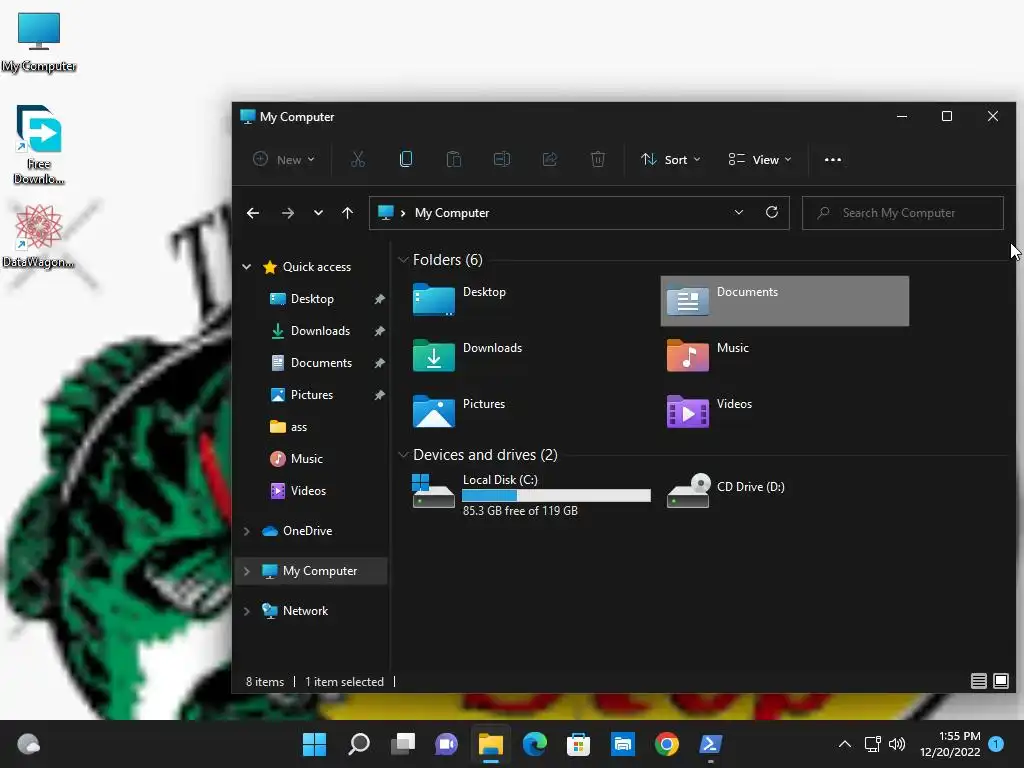The width and height of the screenshot is (1024, 768).
Task: Open taskbar Search magnifier
Action: tap(359, 744)
